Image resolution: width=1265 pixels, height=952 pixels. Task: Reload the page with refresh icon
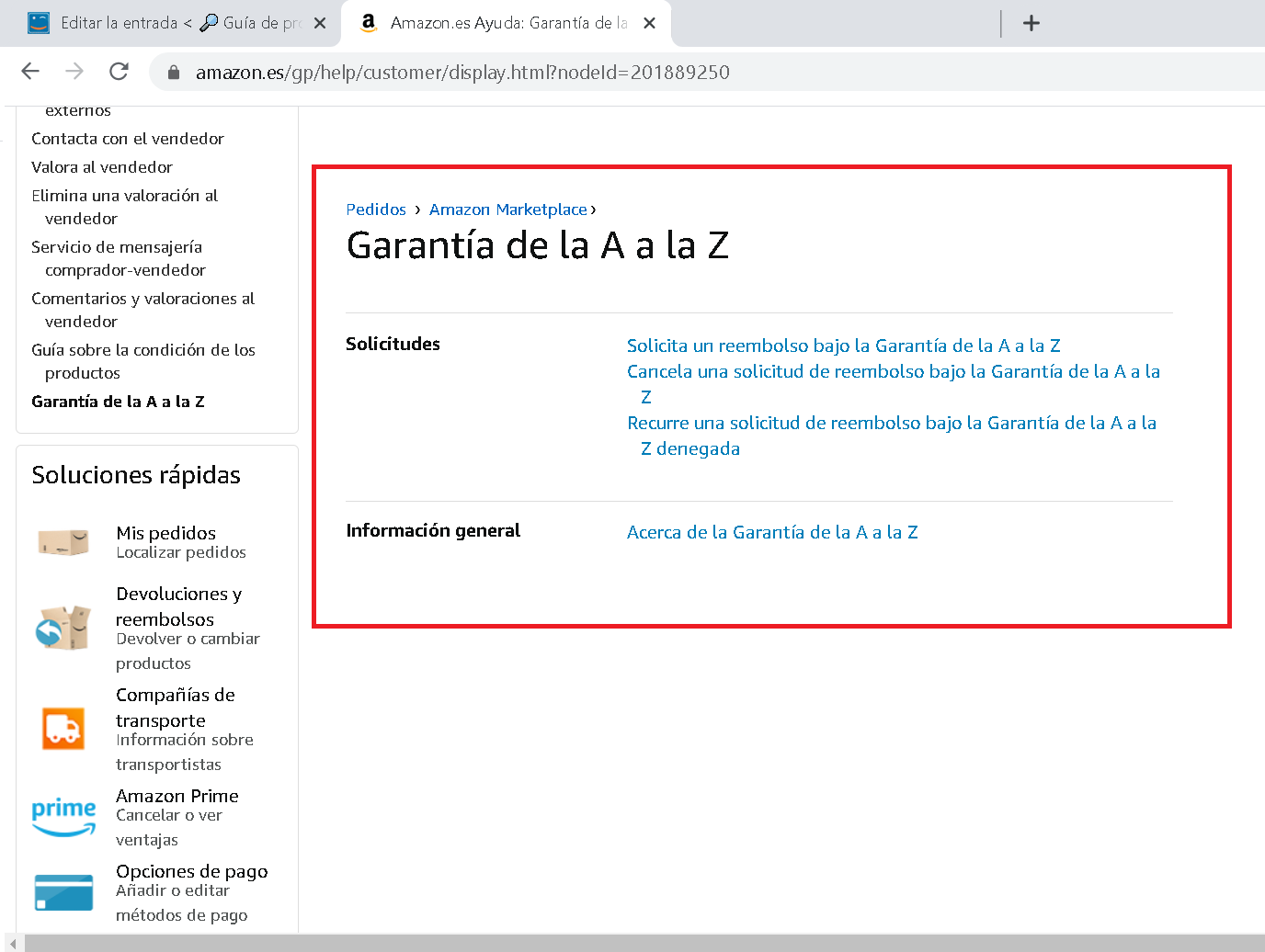click(x=119, y=72)
